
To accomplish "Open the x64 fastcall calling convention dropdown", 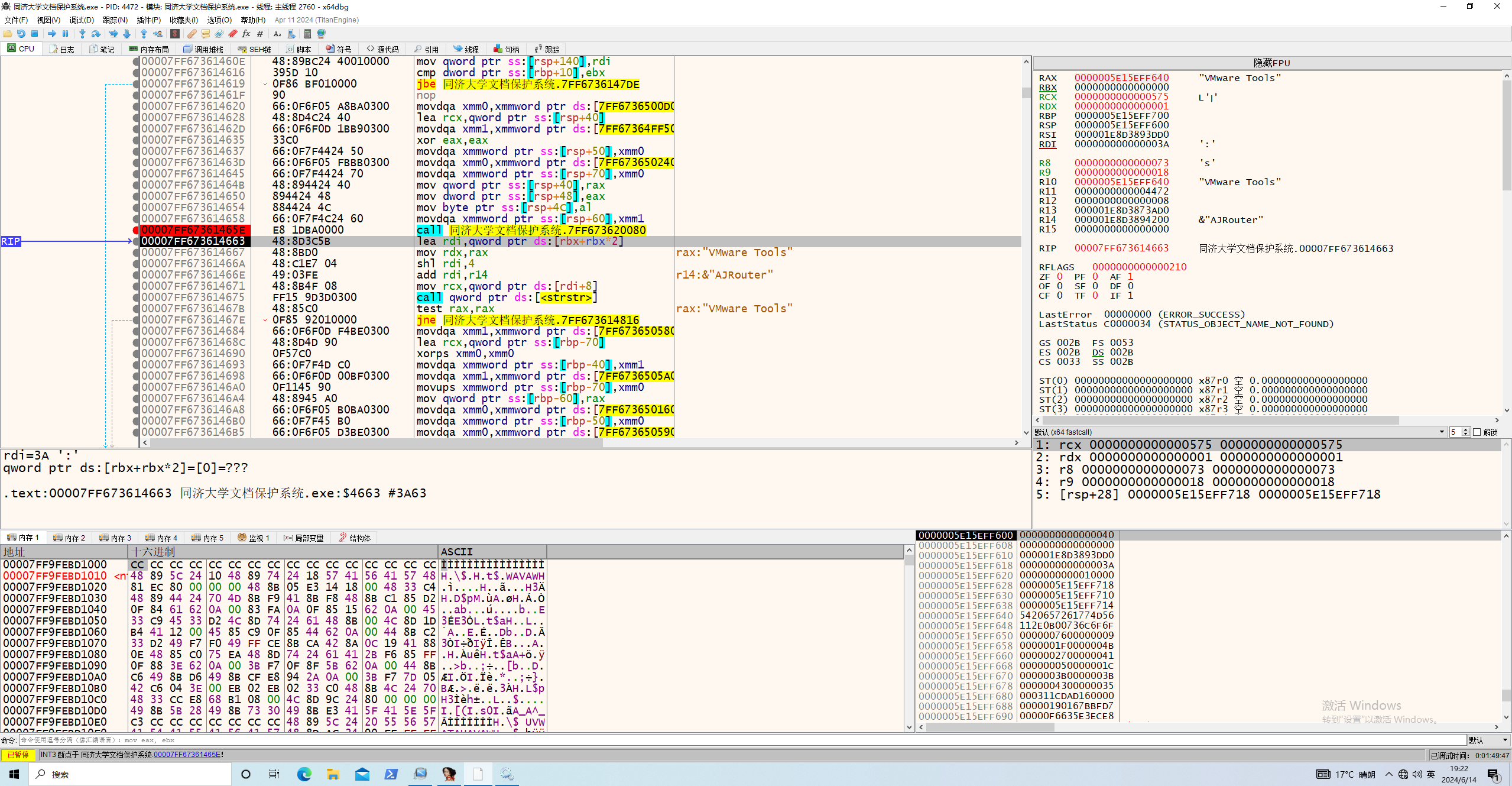I will [1239, 432].
